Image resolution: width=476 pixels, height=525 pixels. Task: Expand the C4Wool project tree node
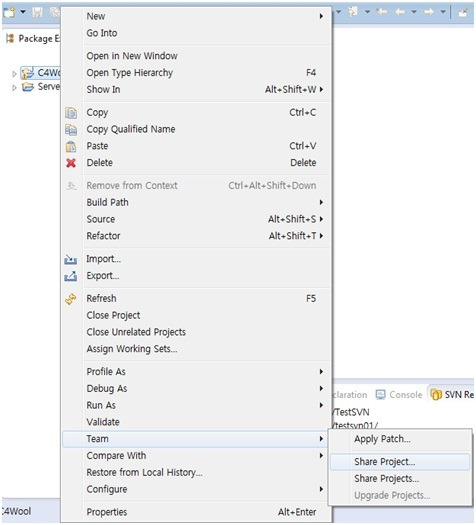coord(14,74)
